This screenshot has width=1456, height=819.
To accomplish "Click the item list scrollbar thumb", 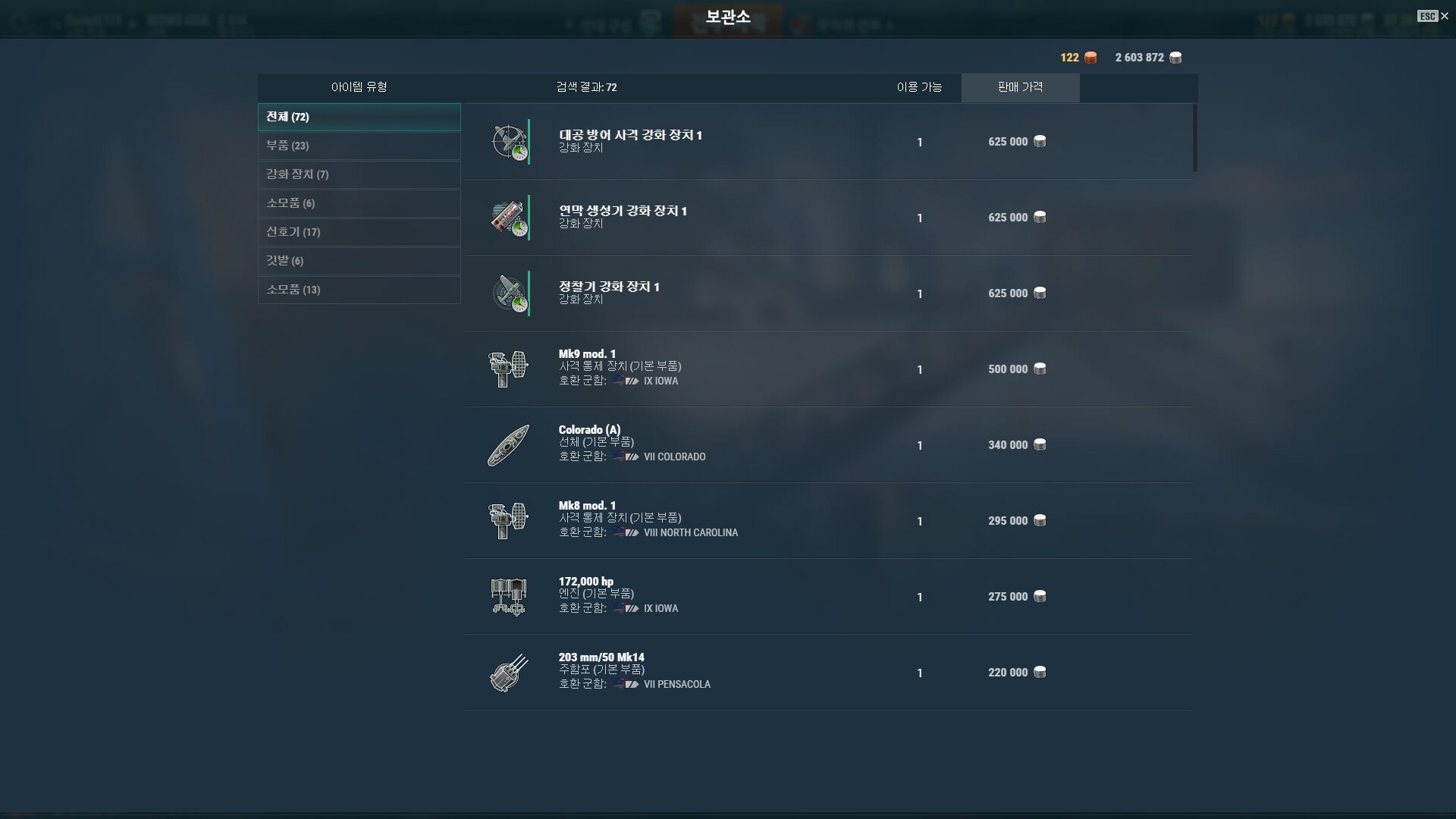I will click(x=1195, y=138).
